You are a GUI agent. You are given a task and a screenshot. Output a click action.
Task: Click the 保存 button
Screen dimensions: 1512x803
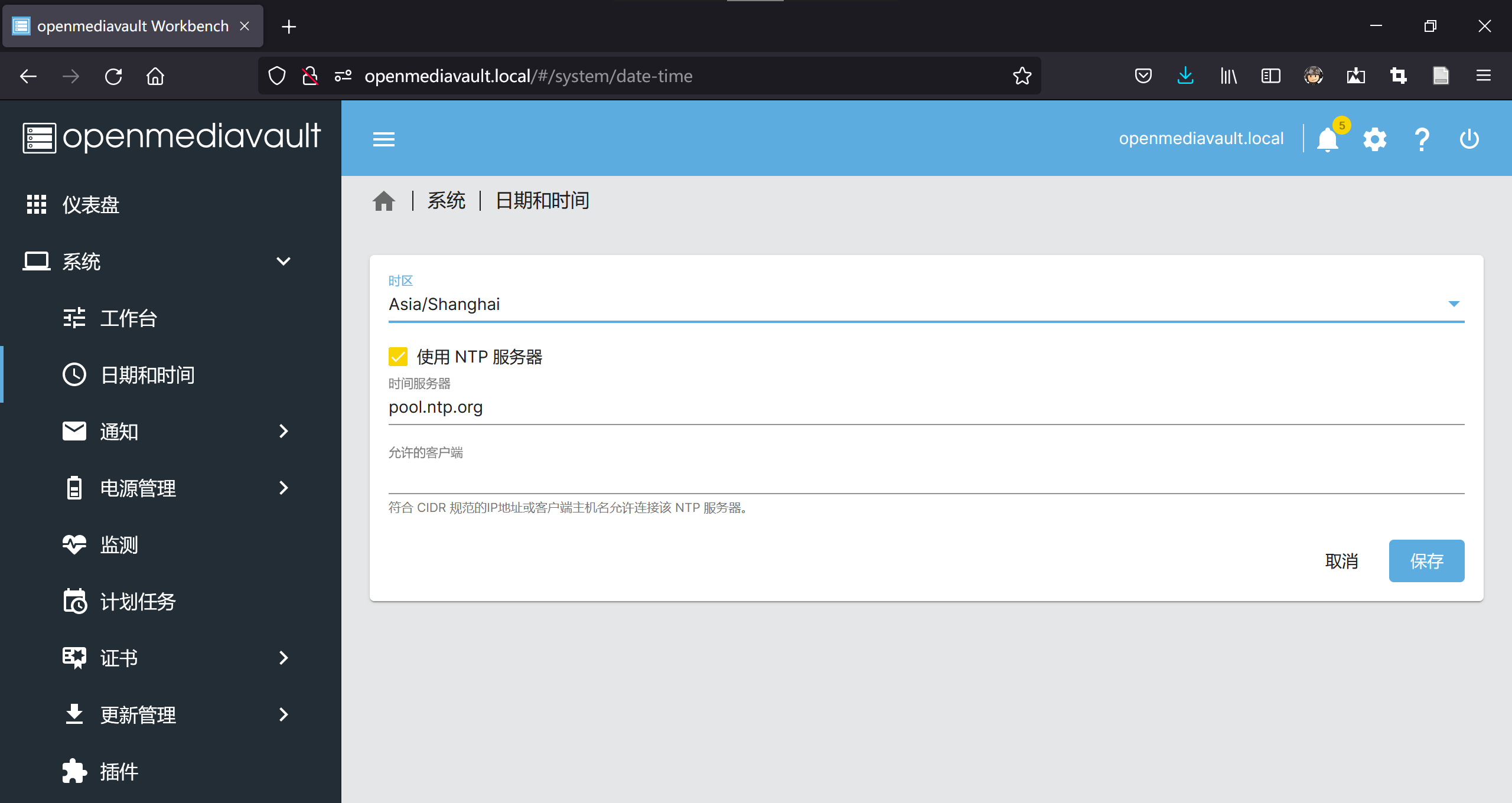point(1426,561)
